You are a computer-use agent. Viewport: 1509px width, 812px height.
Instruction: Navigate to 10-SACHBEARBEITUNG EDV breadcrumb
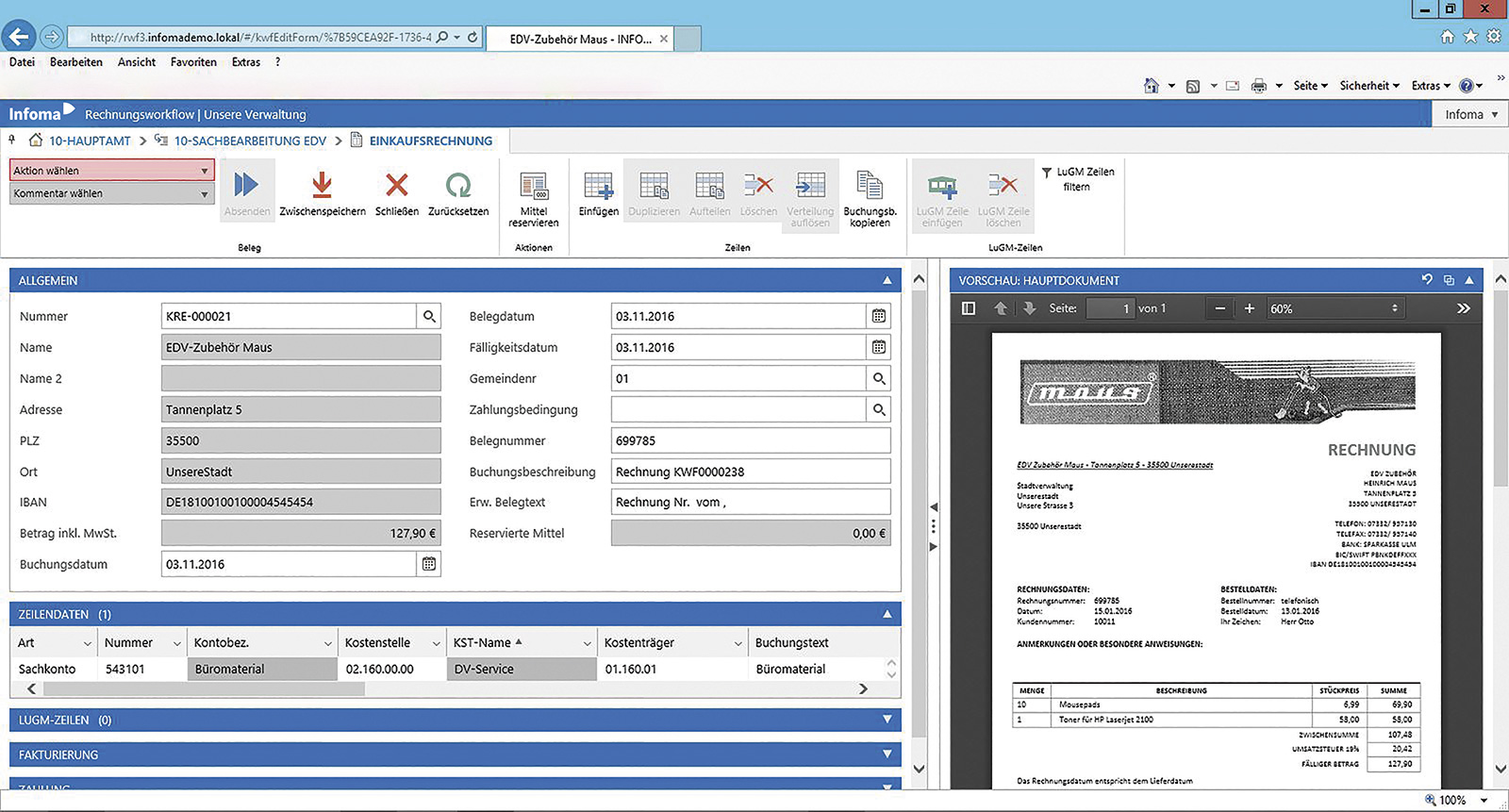click(x=250, y=141)
